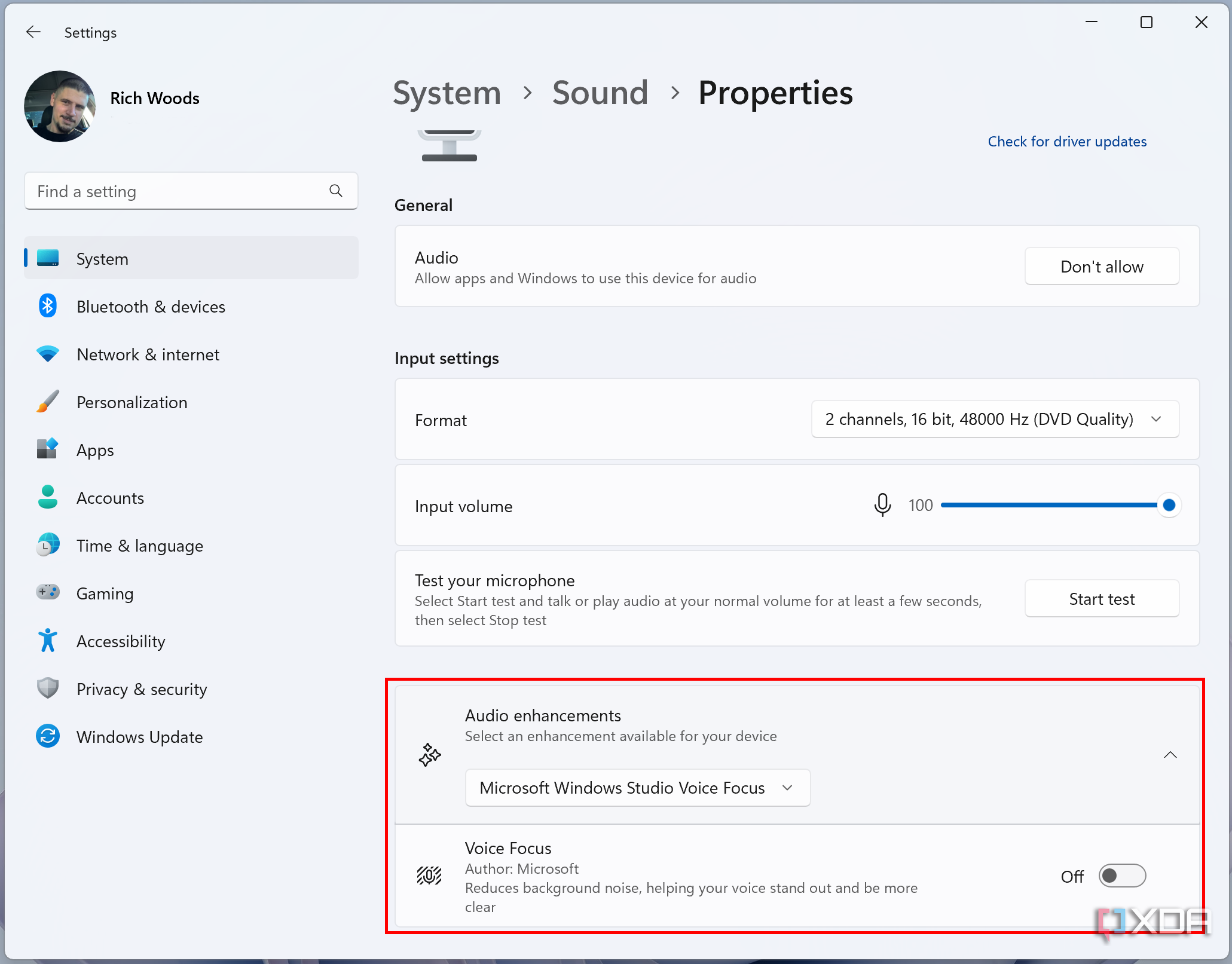Image resolution: width=1232 pixels, height=964 pixels.
Task: Click the Gaming controller icon
Action: 48,593
